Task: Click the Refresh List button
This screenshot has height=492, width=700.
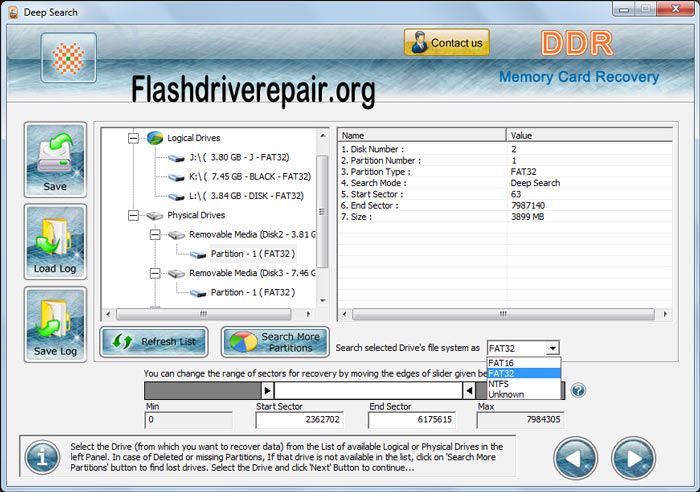Action: point(154,342)
